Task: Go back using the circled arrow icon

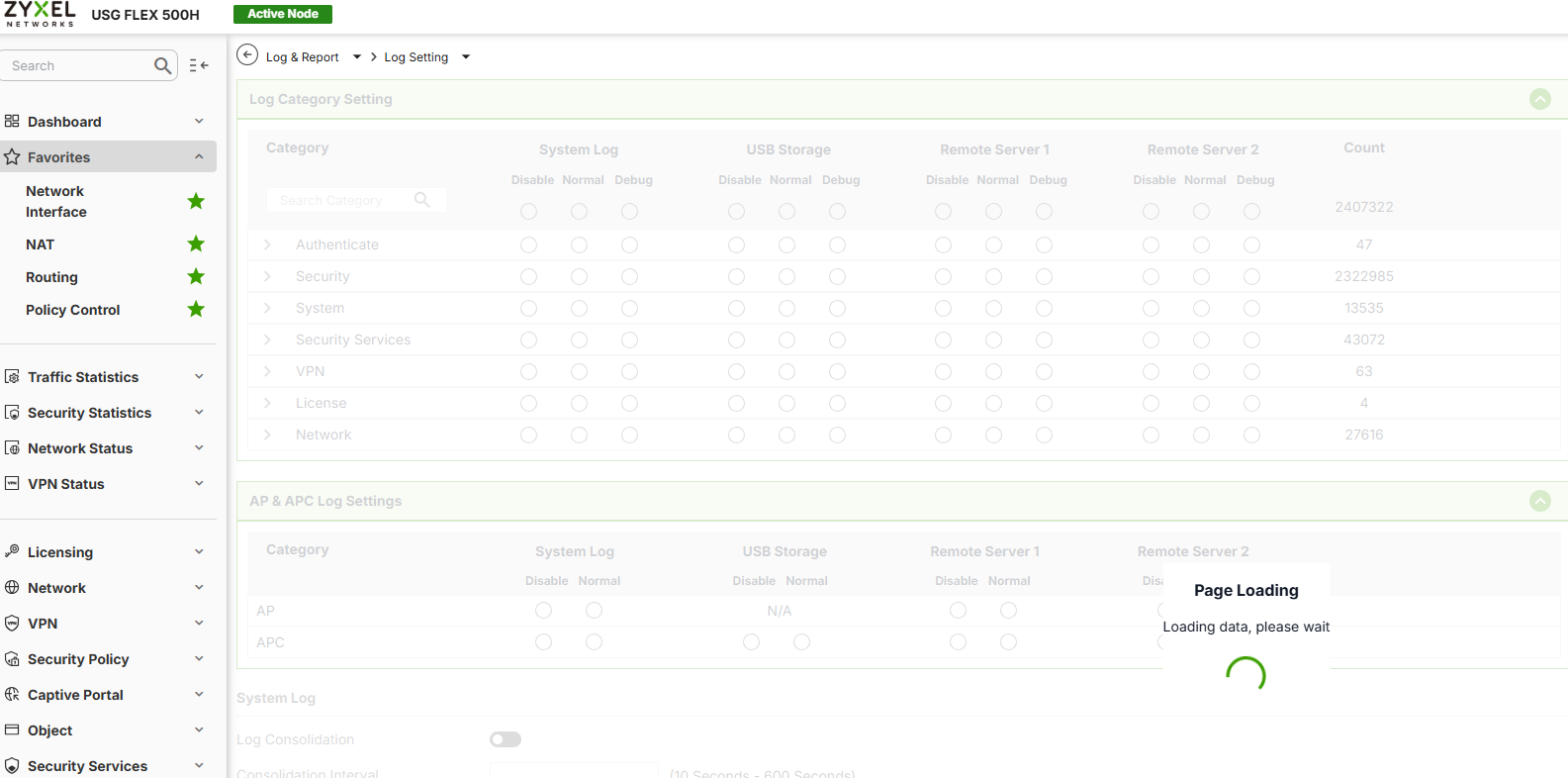Action: [247, 55]
